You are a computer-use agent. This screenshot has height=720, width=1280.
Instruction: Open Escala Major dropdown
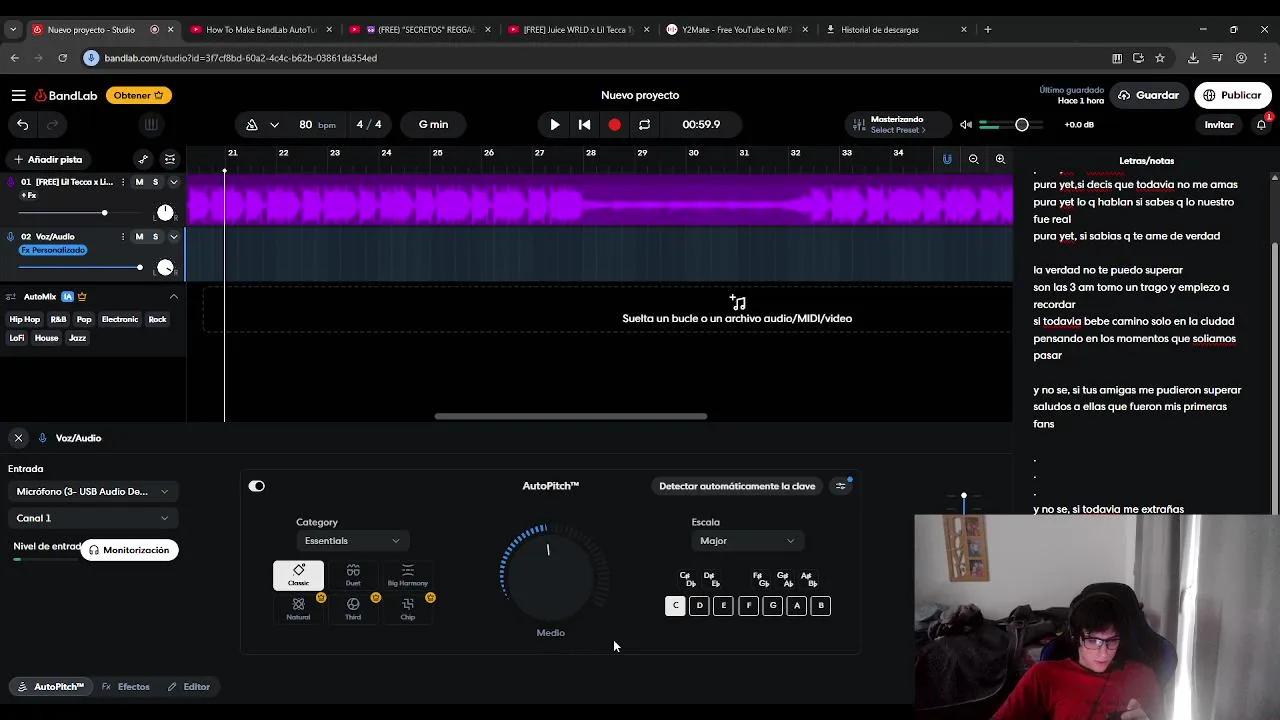click(x=747, y=541)
